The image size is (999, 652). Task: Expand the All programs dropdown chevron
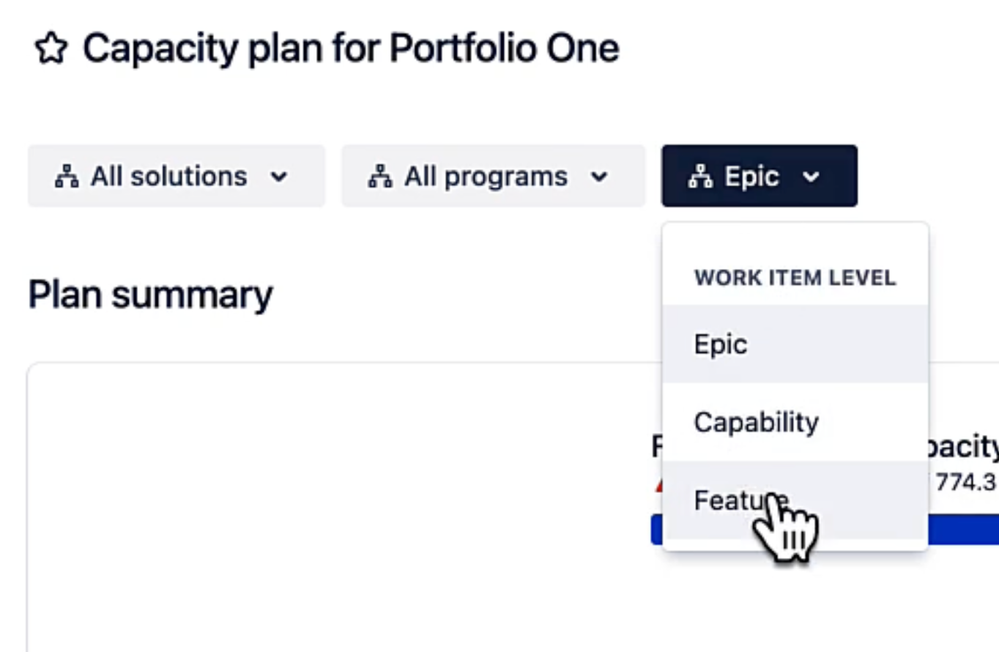599,177
